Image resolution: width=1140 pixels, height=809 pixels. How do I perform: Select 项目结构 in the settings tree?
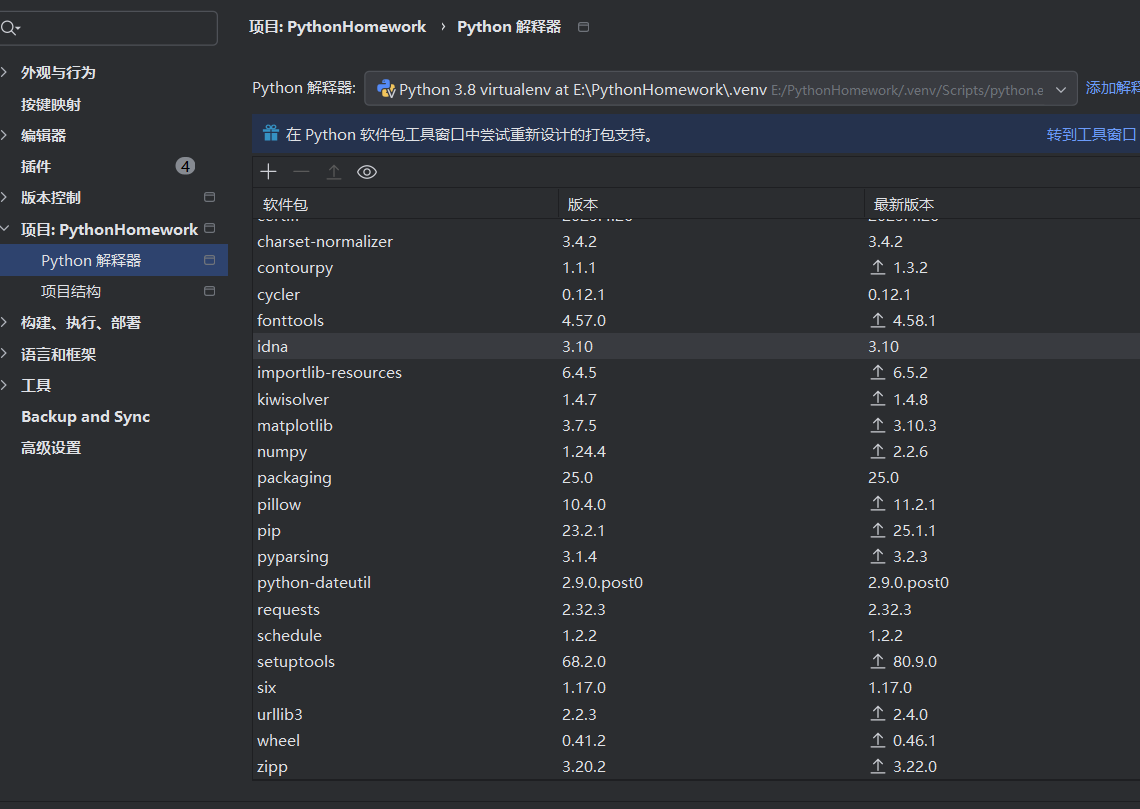coord(71,291)
